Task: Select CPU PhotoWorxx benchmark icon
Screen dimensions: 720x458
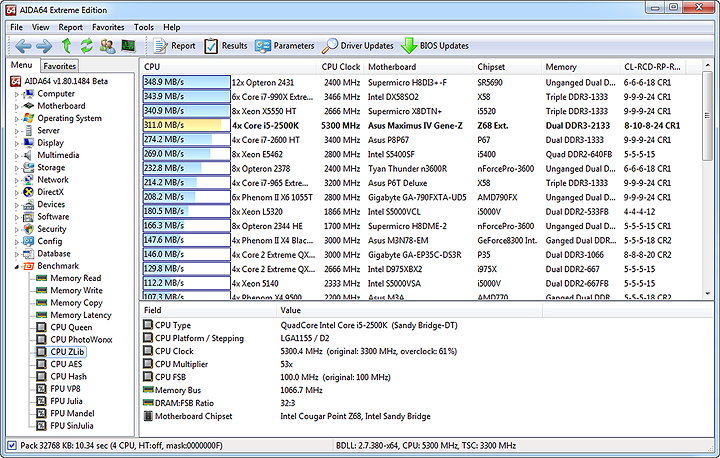Action: point(41,339)
